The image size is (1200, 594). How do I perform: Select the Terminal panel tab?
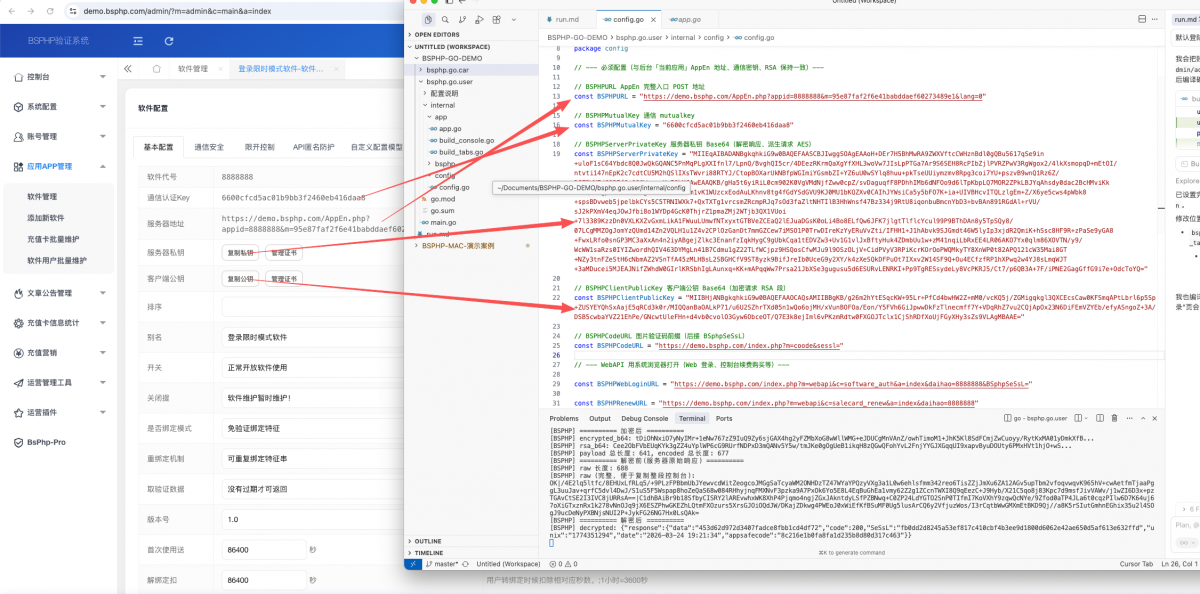tap(691, 418)
